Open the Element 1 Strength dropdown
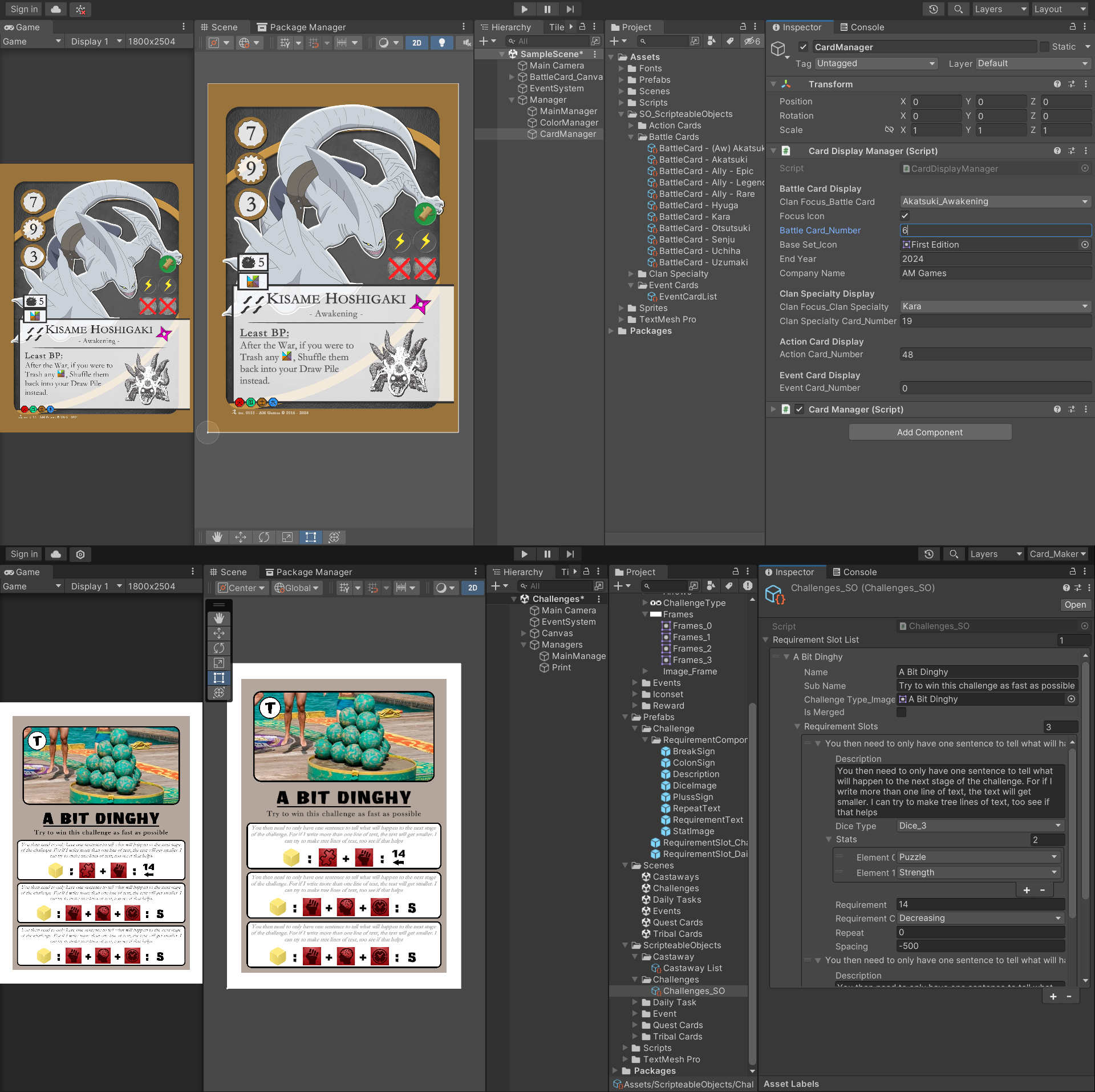 click(978, 872)
